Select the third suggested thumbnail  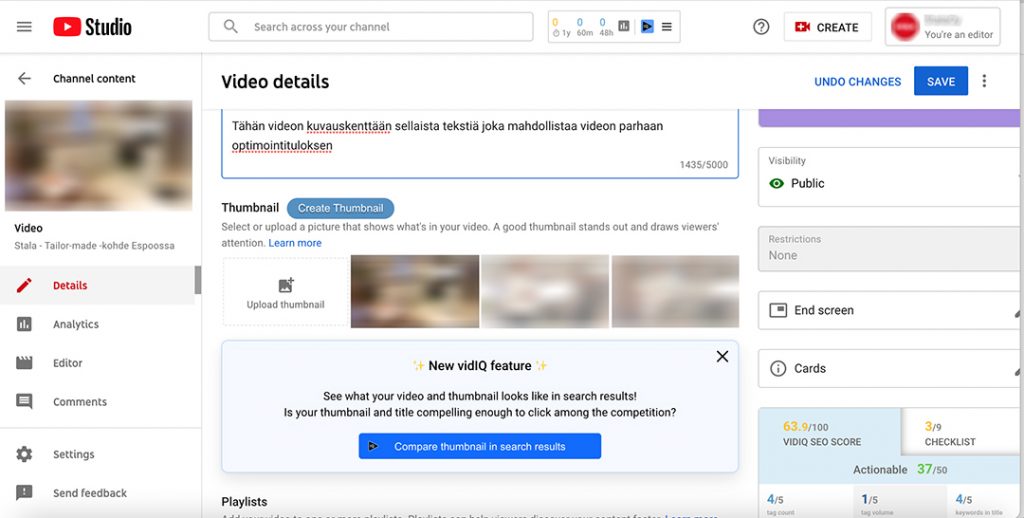click(675, 291)
